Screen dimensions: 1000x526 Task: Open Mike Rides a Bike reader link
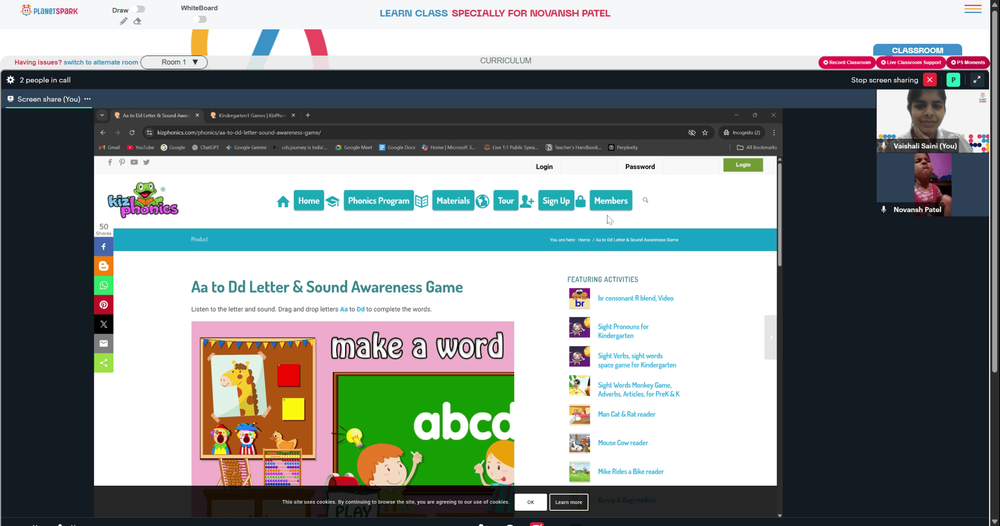click(x=631, y=471)
